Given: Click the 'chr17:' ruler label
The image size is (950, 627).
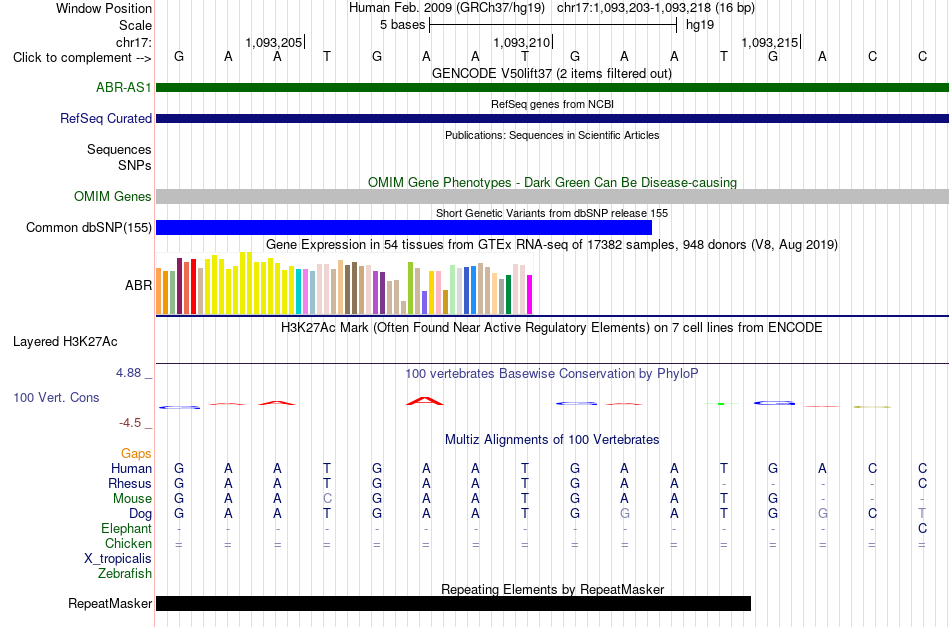Looking at the screenshot, I should click(134, 42).
